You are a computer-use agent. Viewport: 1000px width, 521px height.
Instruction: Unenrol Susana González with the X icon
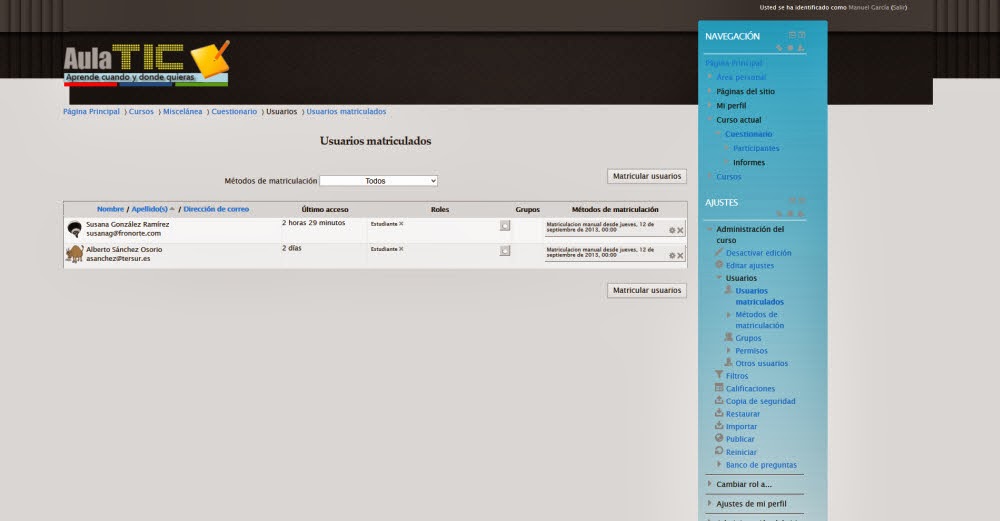click(680, 230)
